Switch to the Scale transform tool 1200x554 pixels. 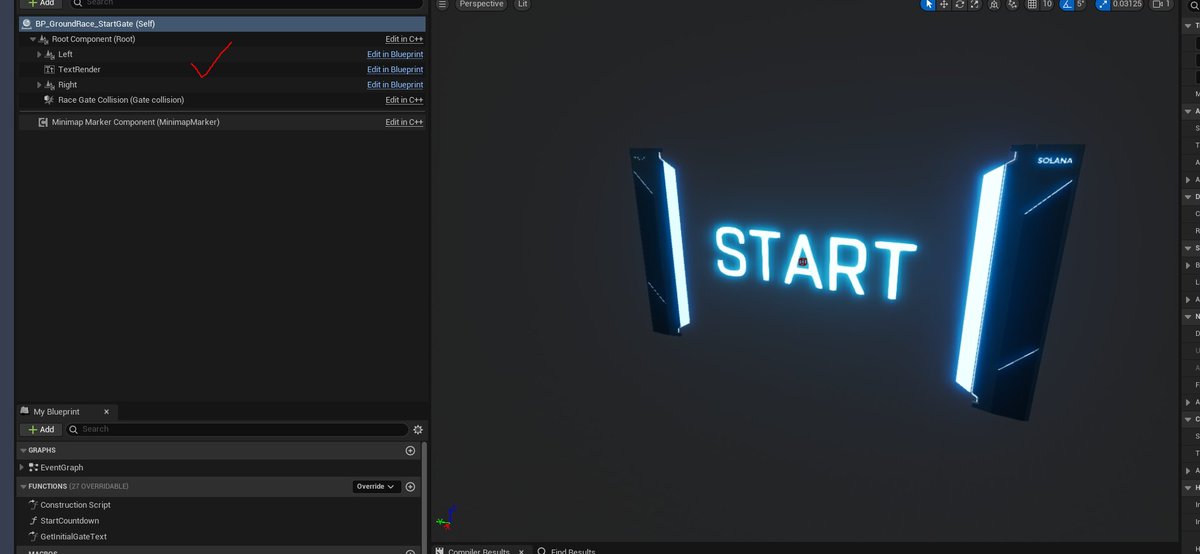[976, 4]
